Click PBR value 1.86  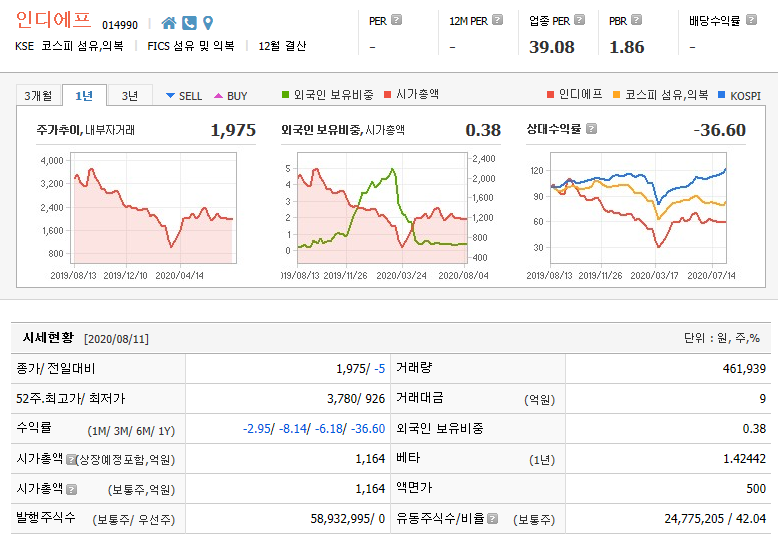627,47
